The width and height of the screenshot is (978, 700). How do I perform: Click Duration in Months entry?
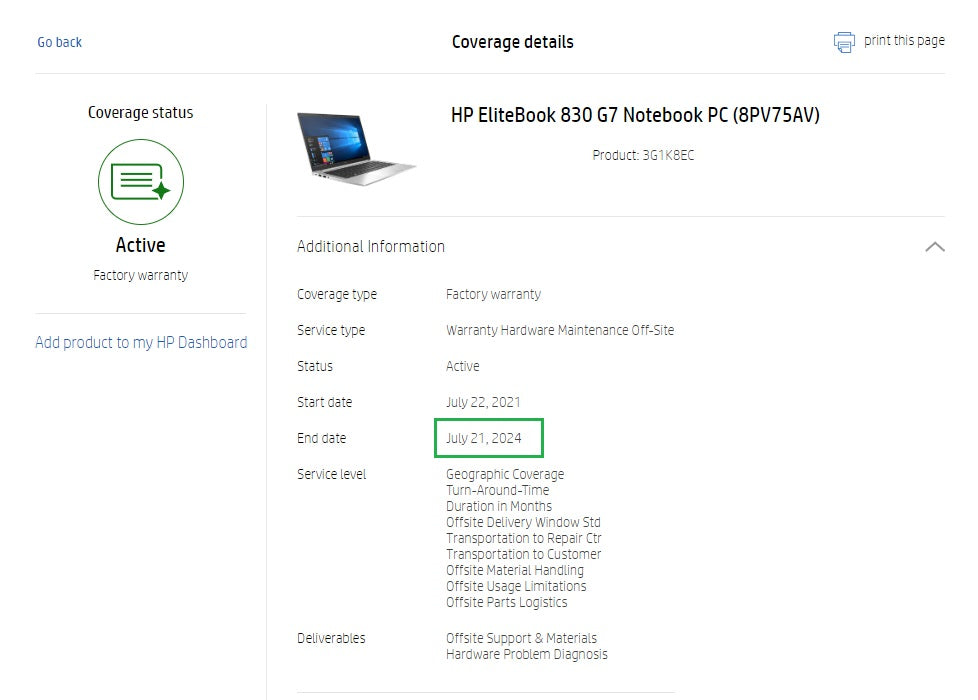(499, 506)
